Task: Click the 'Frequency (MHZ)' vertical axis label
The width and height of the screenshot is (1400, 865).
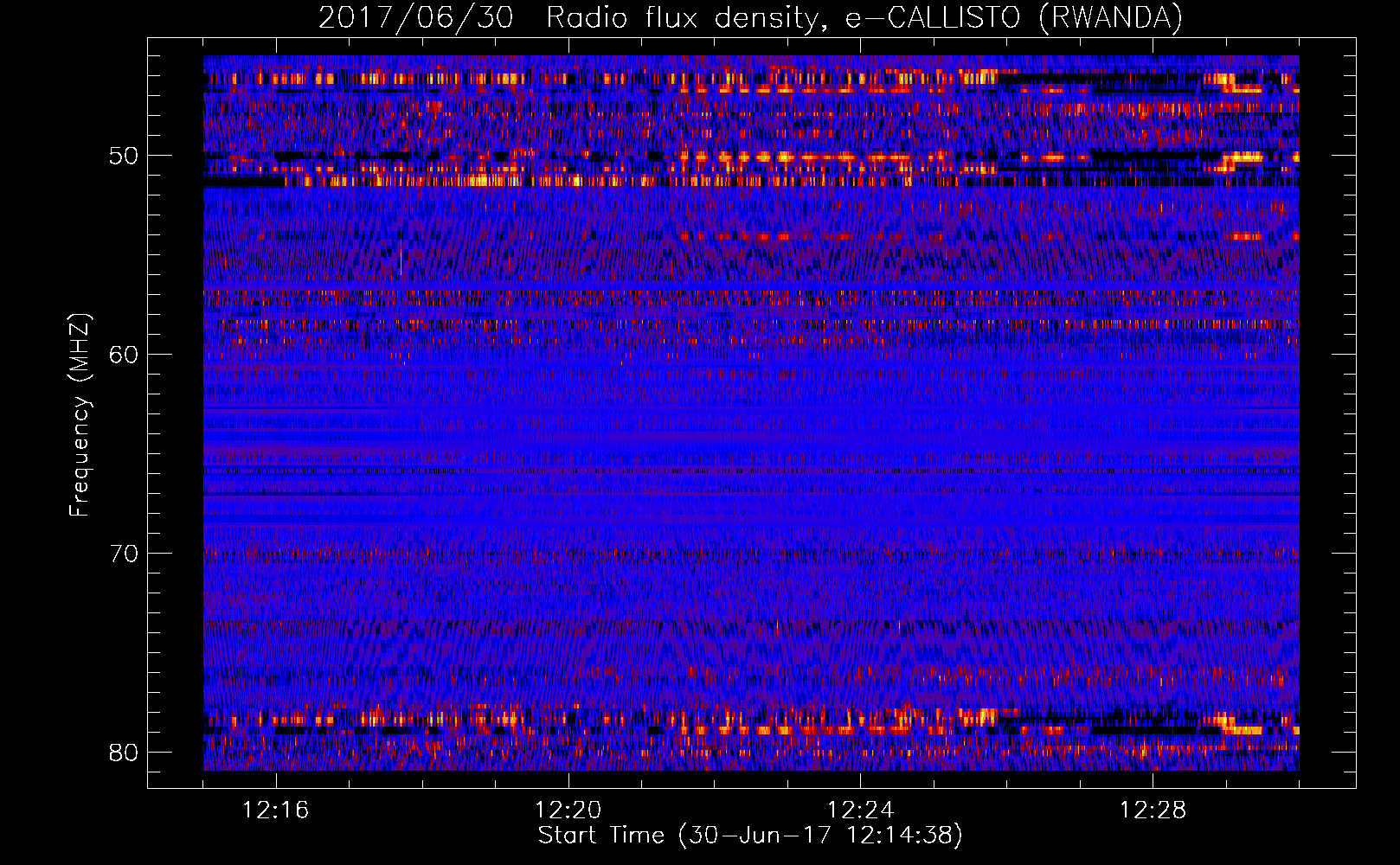Action: click(x=80, y=415)
